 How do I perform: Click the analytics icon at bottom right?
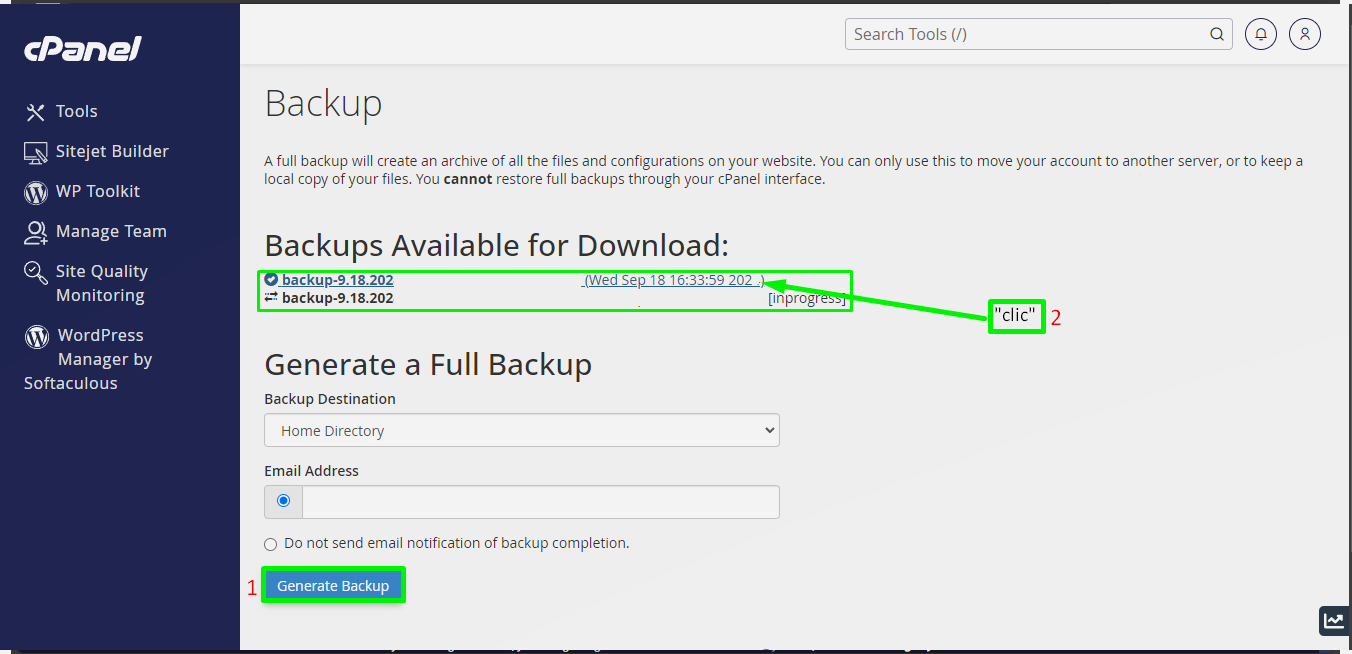[x=1334, y=620]
